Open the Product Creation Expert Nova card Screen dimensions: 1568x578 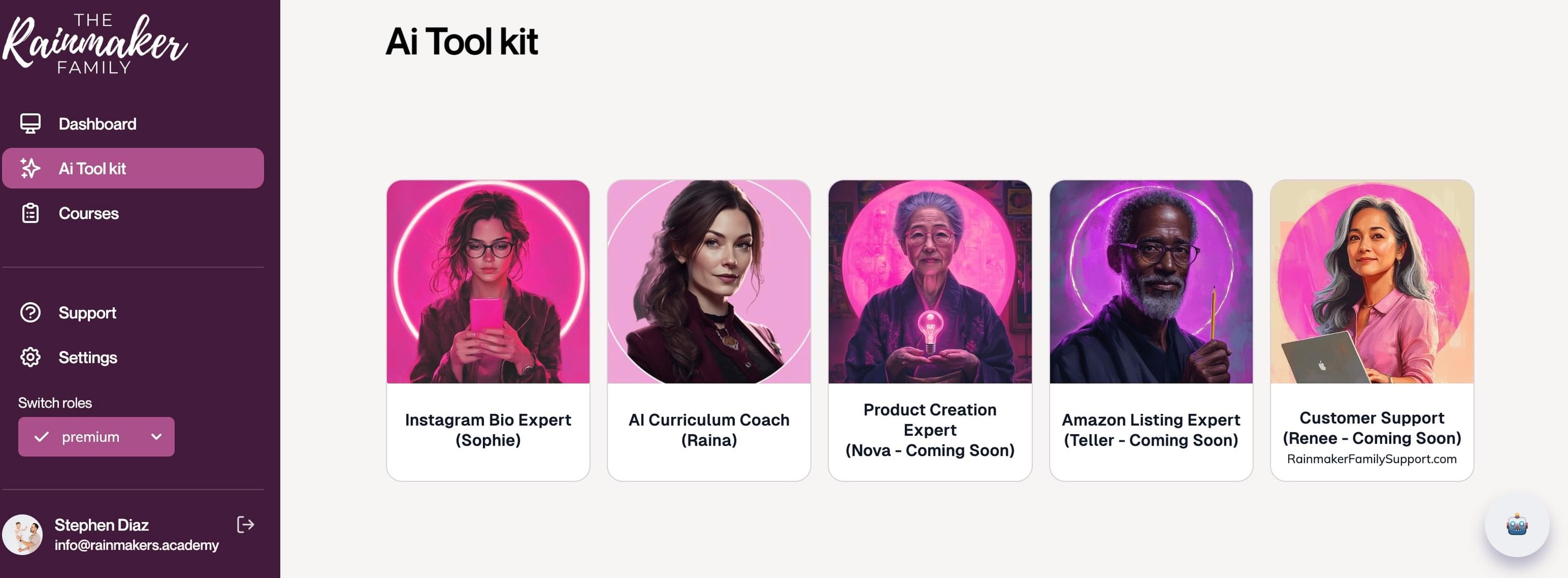pyautogui.click(x=930, y=330)
